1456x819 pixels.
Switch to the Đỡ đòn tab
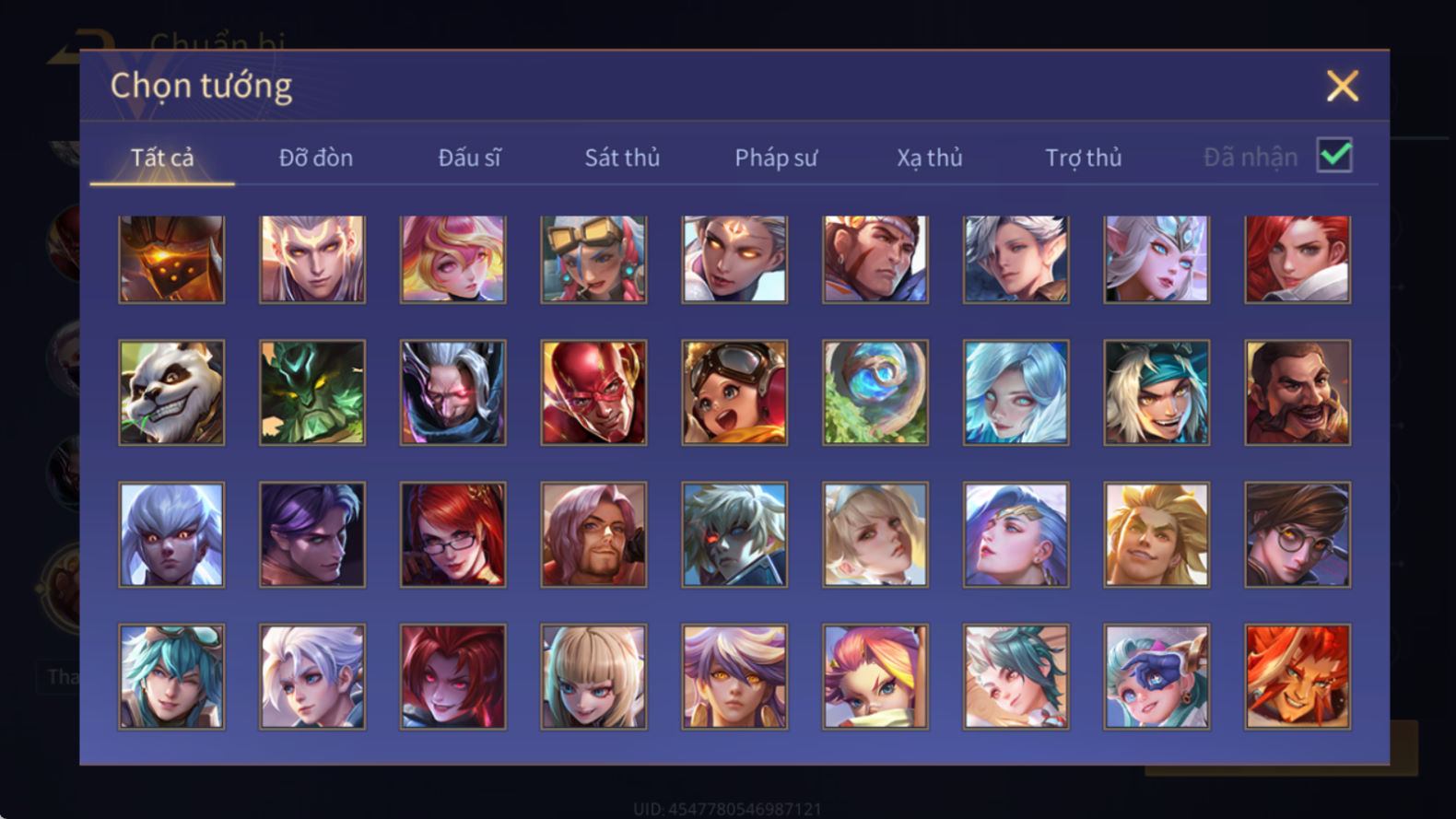tap(316, 158)
